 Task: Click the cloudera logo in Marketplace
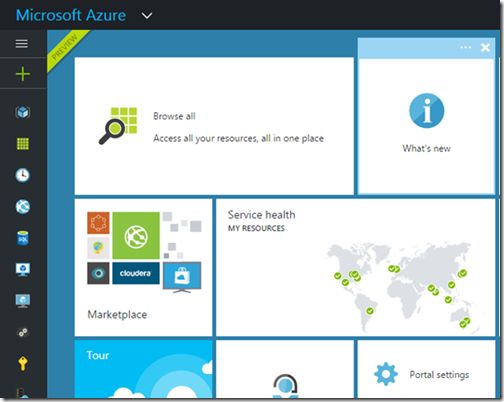(x=136, y=273)
